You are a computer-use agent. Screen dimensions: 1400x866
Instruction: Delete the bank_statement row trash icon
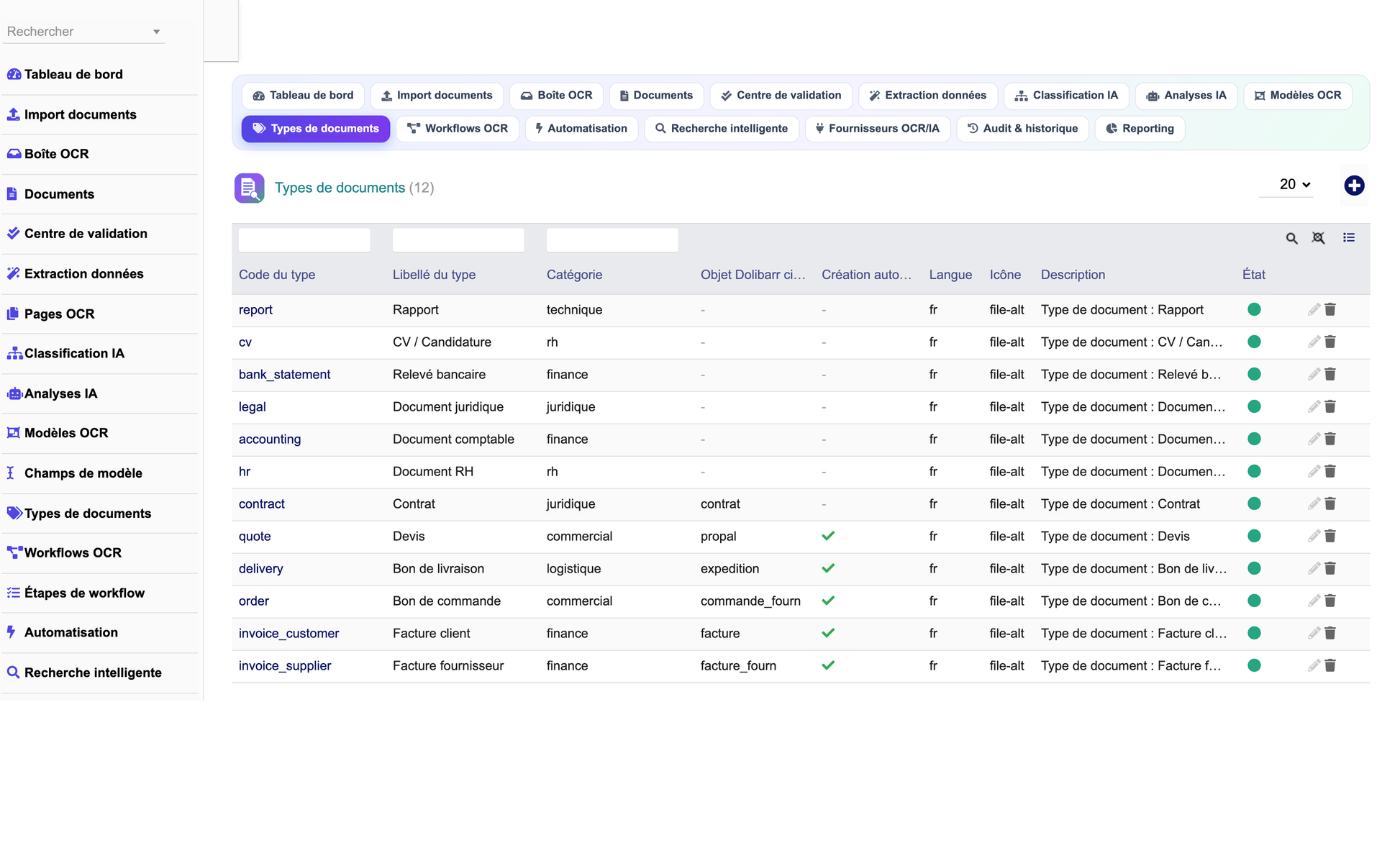(1330, 374)
